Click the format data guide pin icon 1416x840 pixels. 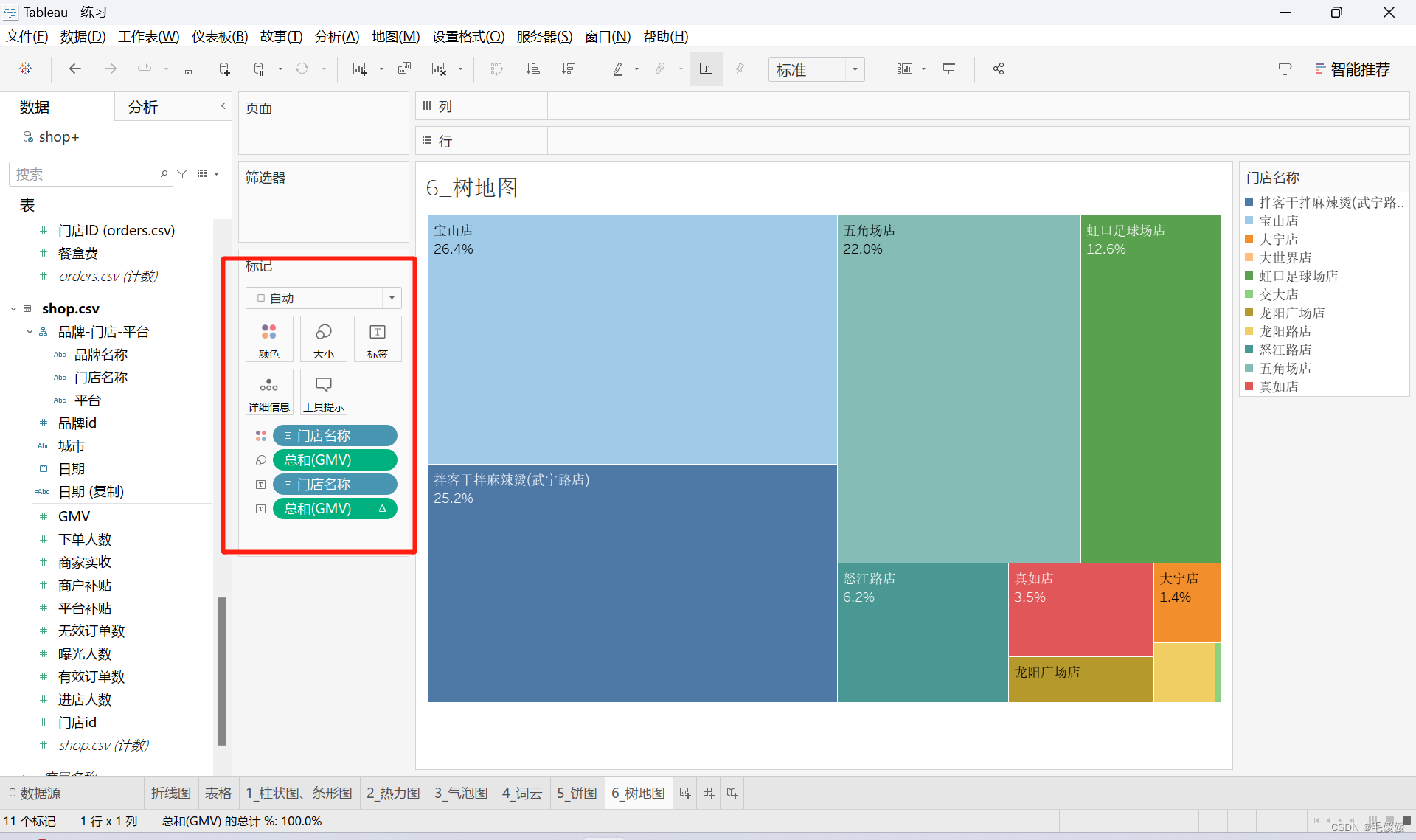(x=1285, y=69)
